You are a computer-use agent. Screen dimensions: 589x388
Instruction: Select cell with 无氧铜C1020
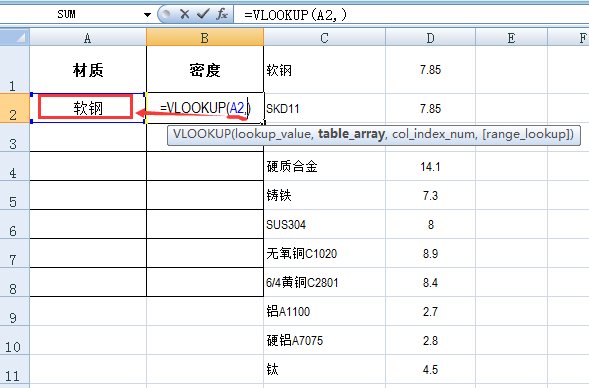point(325,253)
